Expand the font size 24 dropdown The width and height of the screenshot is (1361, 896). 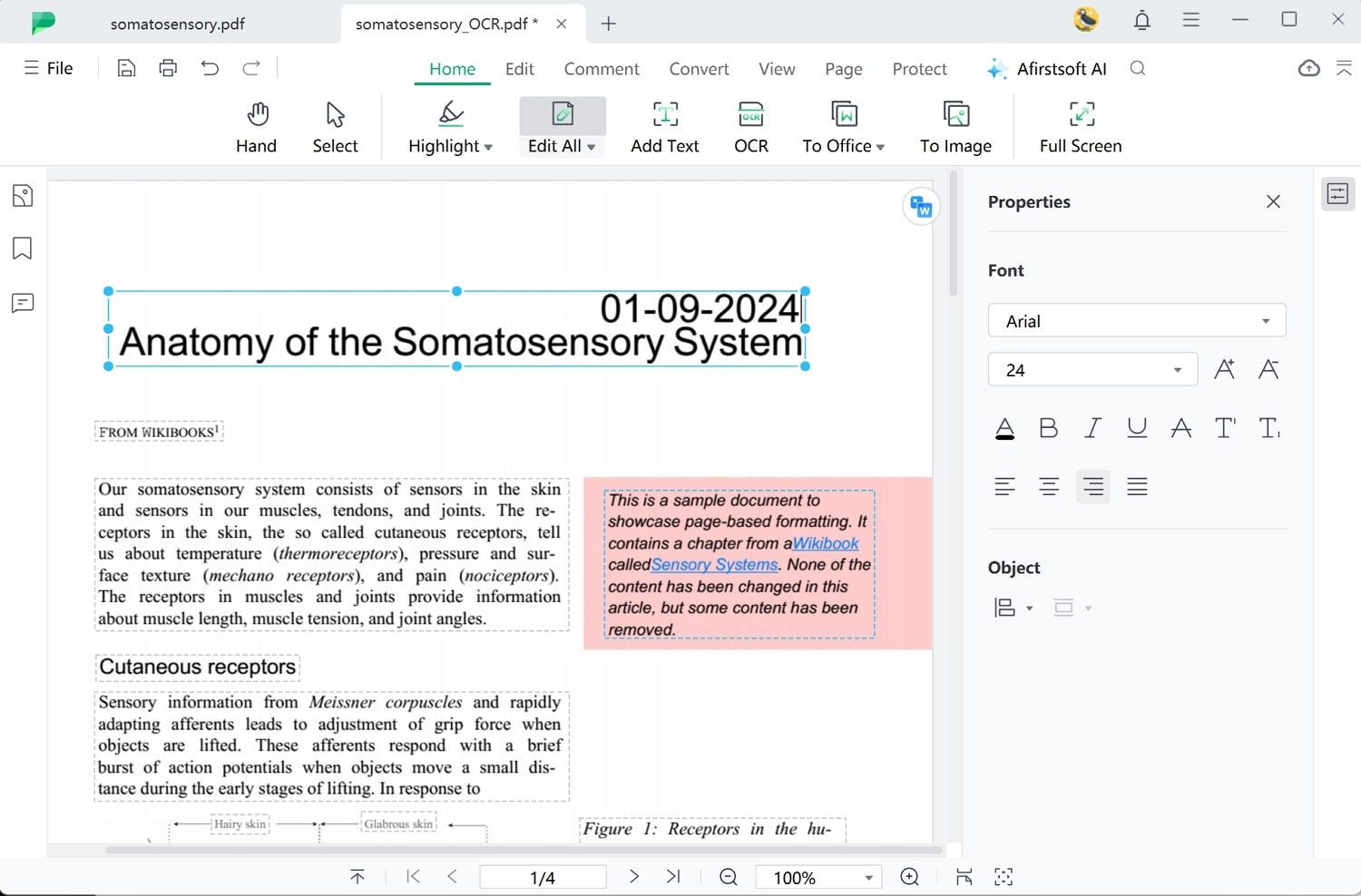pyautogui.click(x=1176, y=369)
